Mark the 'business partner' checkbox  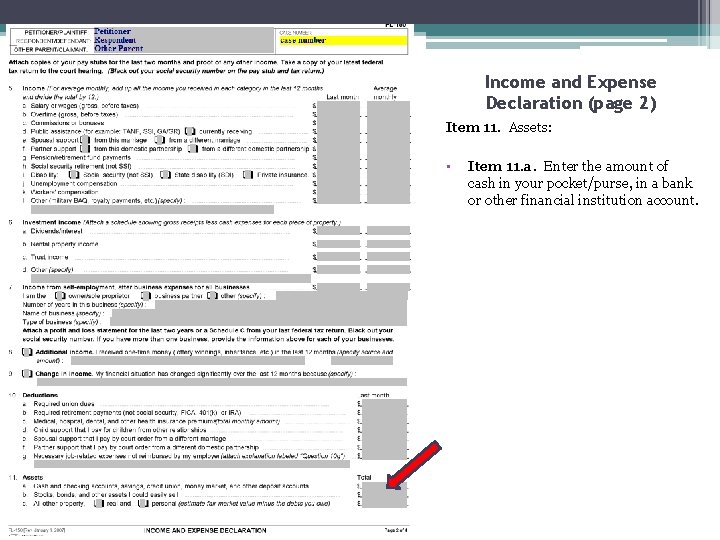tap(146, 296)
